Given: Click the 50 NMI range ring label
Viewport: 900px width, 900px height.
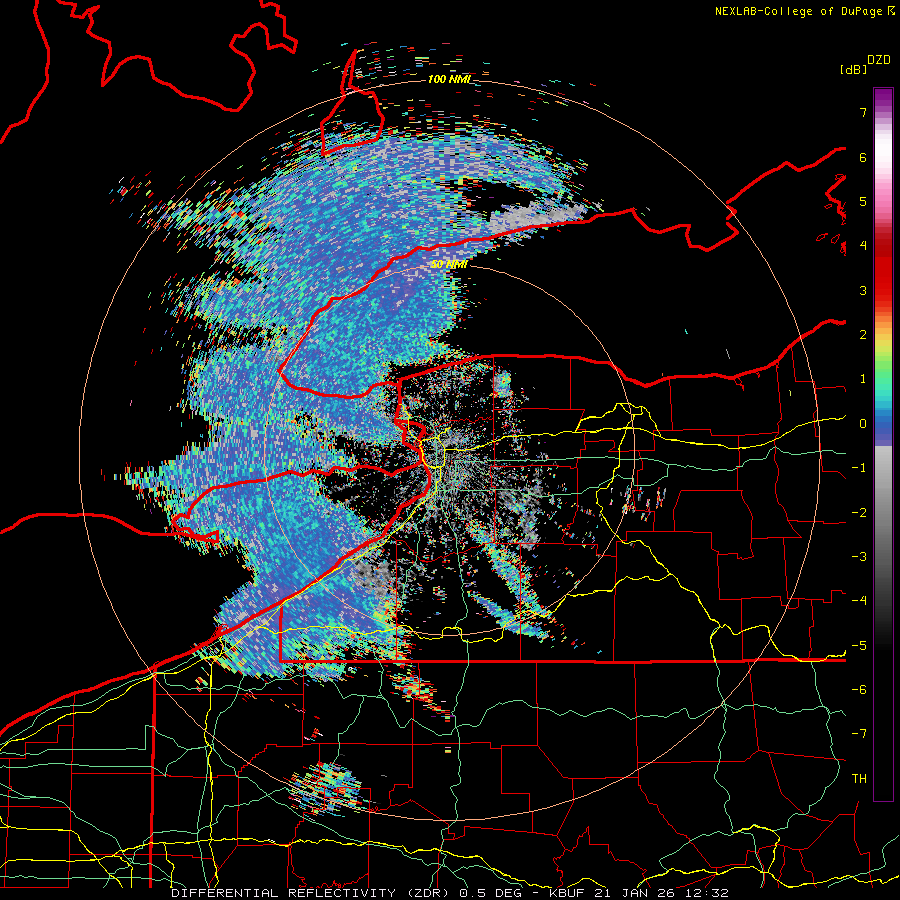Looking at the screenshot, I should pyautogui.click(x=448, y=265).
